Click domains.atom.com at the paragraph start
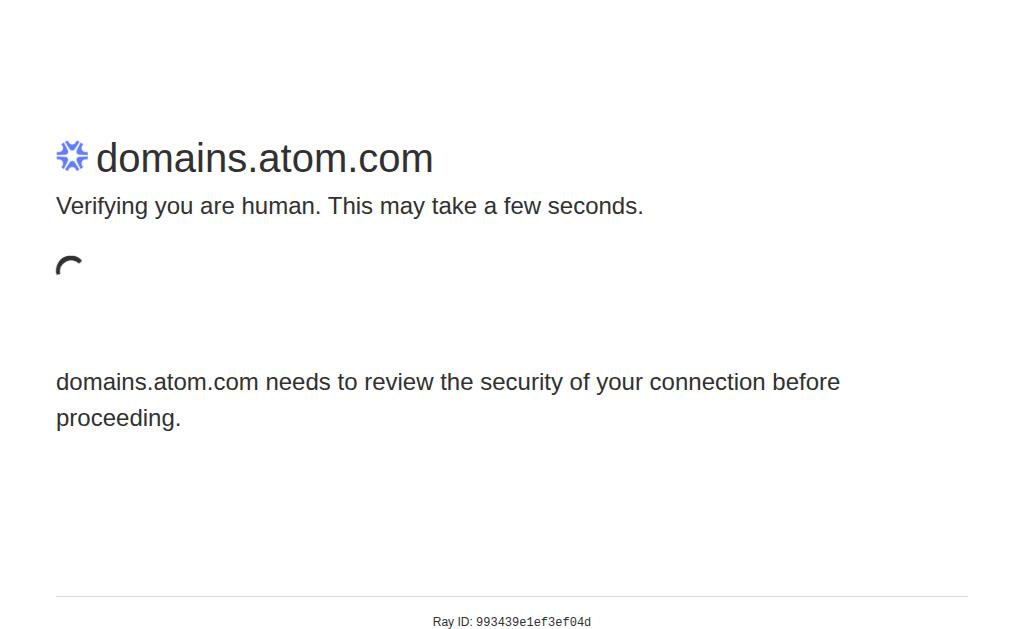The width and height of the screenshot is (1024, 629). [x=157, y=382]
